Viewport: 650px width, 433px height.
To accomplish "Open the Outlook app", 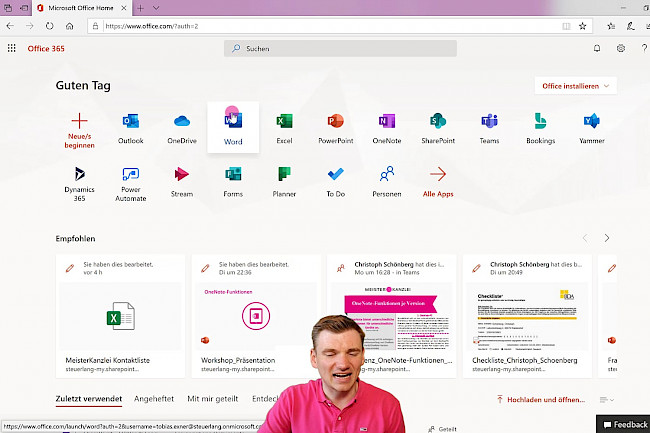I will click(x=131, y=128).
